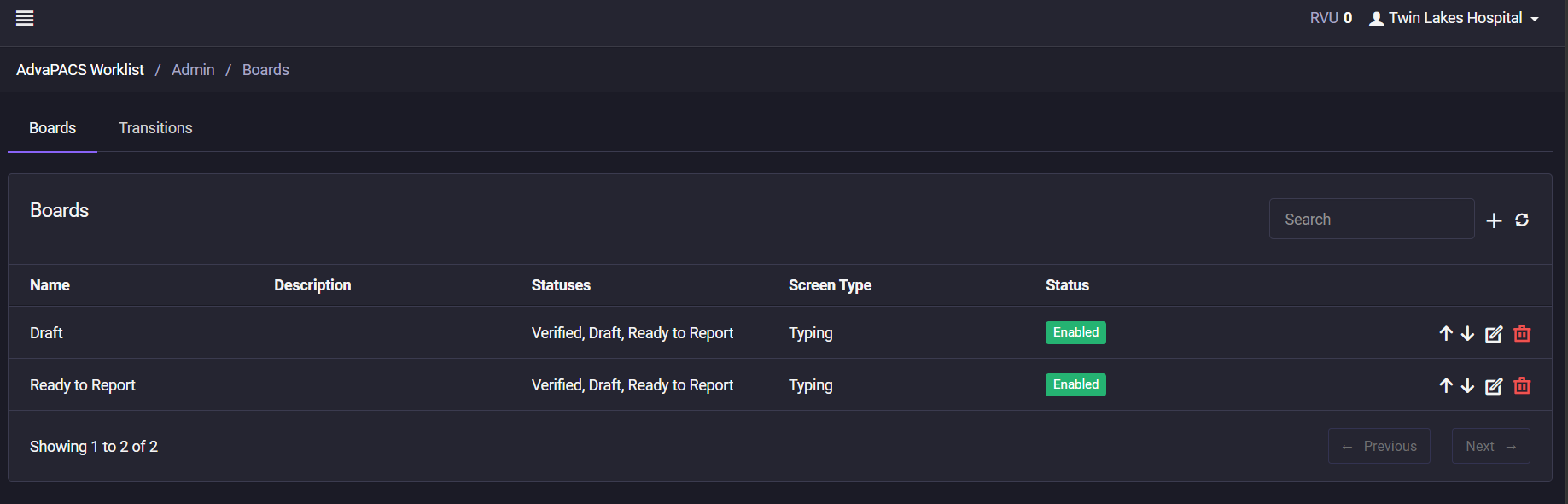The width and height of the screenshot is (1568, 504).
Task: Click Draft row's statuses text
Action: coord(632,333)
